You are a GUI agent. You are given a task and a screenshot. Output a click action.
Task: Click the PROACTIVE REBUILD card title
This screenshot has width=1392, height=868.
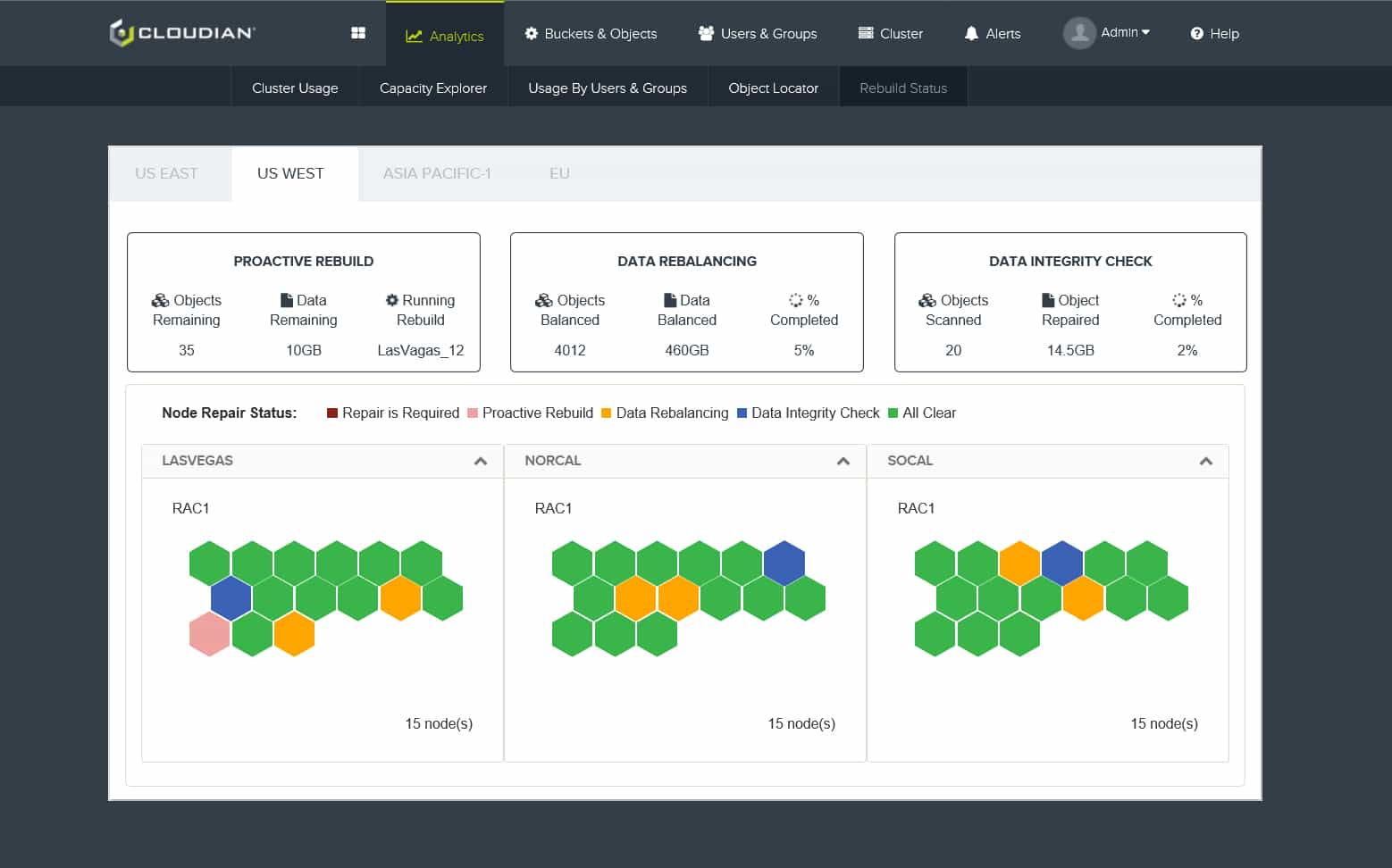click(x=304, y=261)
